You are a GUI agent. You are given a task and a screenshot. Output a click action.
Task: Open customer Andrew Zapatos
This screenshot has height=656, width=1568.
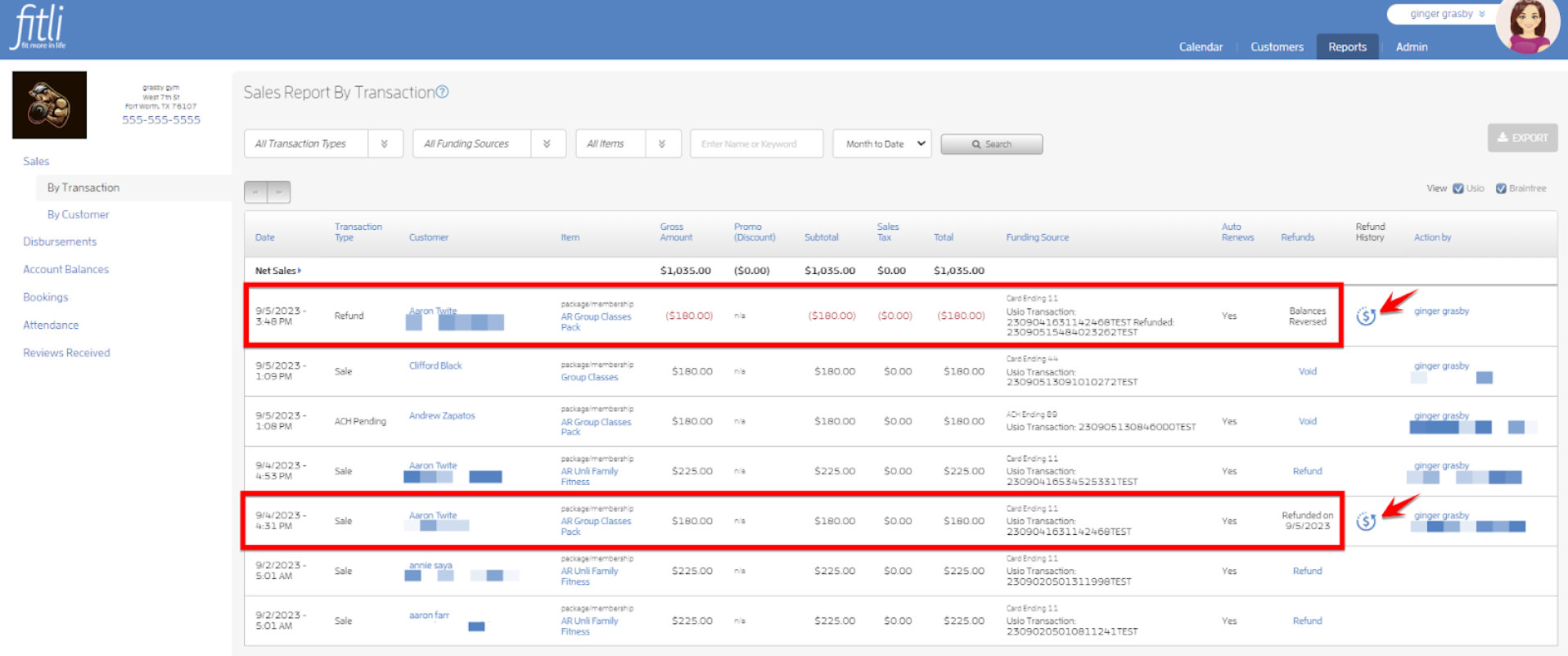(x=442, y=416)
